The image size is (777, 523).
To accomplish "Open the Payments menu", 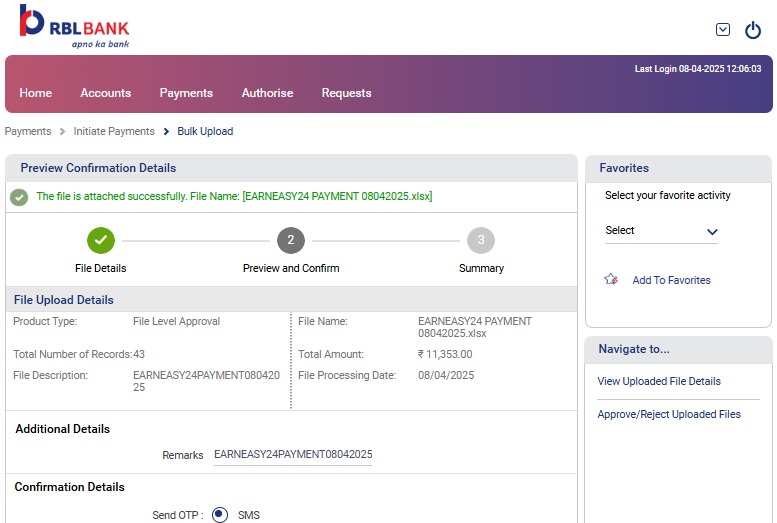I will pos(186,93).
